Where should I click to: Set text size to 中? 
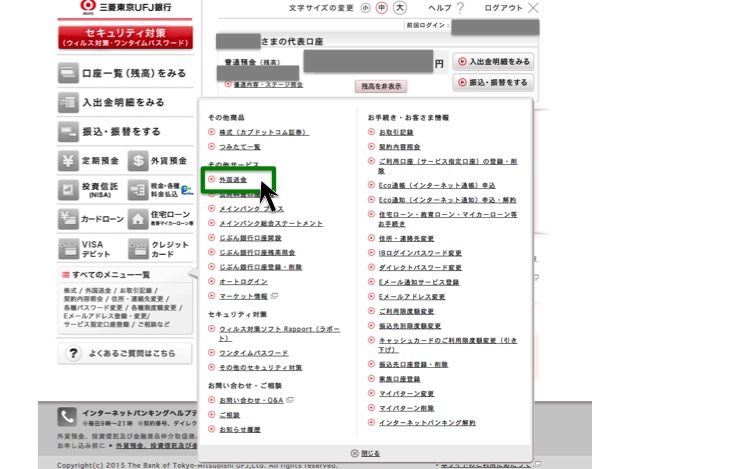(382, 8)
